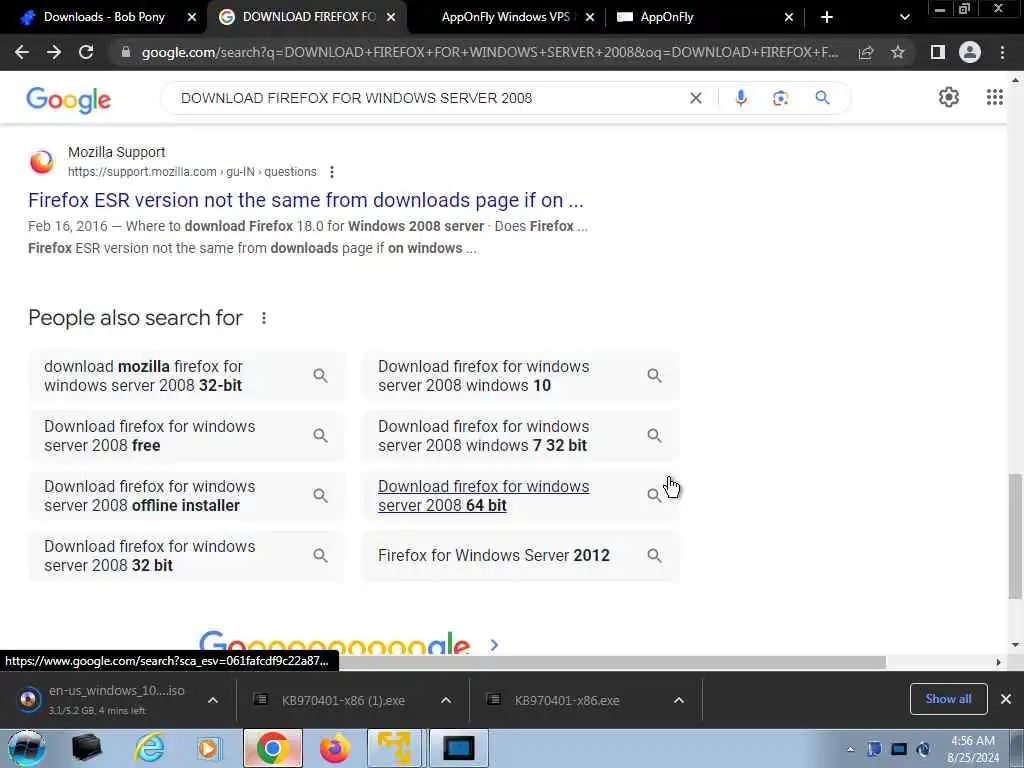Open Firefox ESR version result link
Viewport: 1024px width, 768px height.
306,200
